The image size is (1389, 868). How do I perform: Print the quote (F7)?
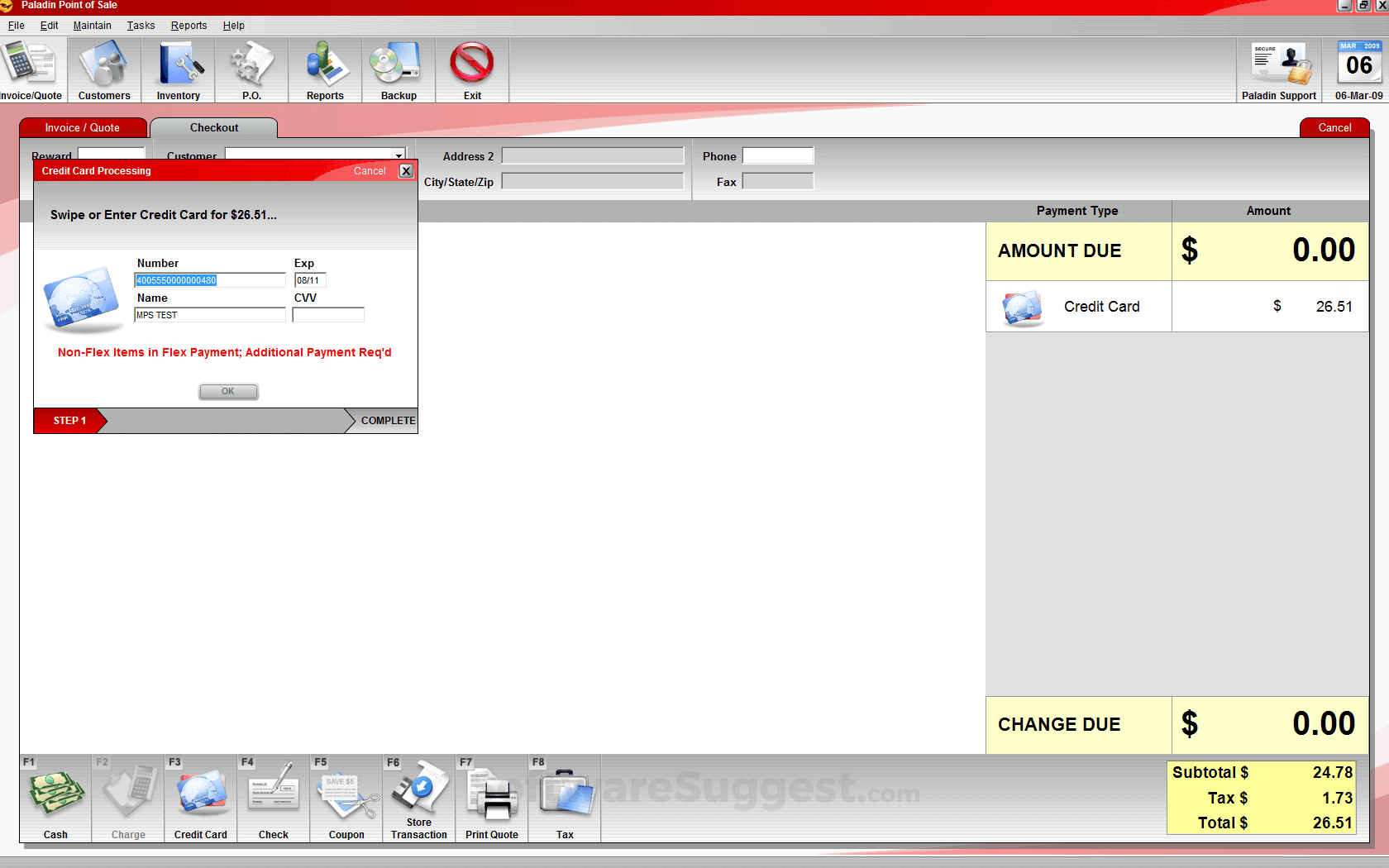click(491, 798)
